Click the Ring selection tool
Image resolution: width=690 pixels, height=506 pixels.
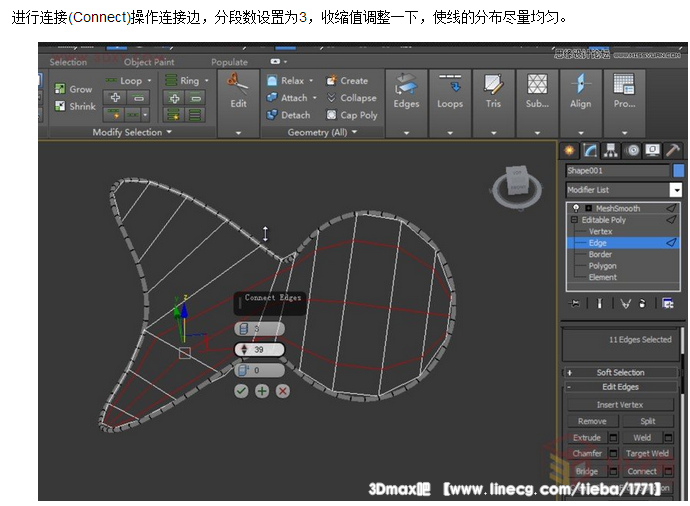(182, 81)
